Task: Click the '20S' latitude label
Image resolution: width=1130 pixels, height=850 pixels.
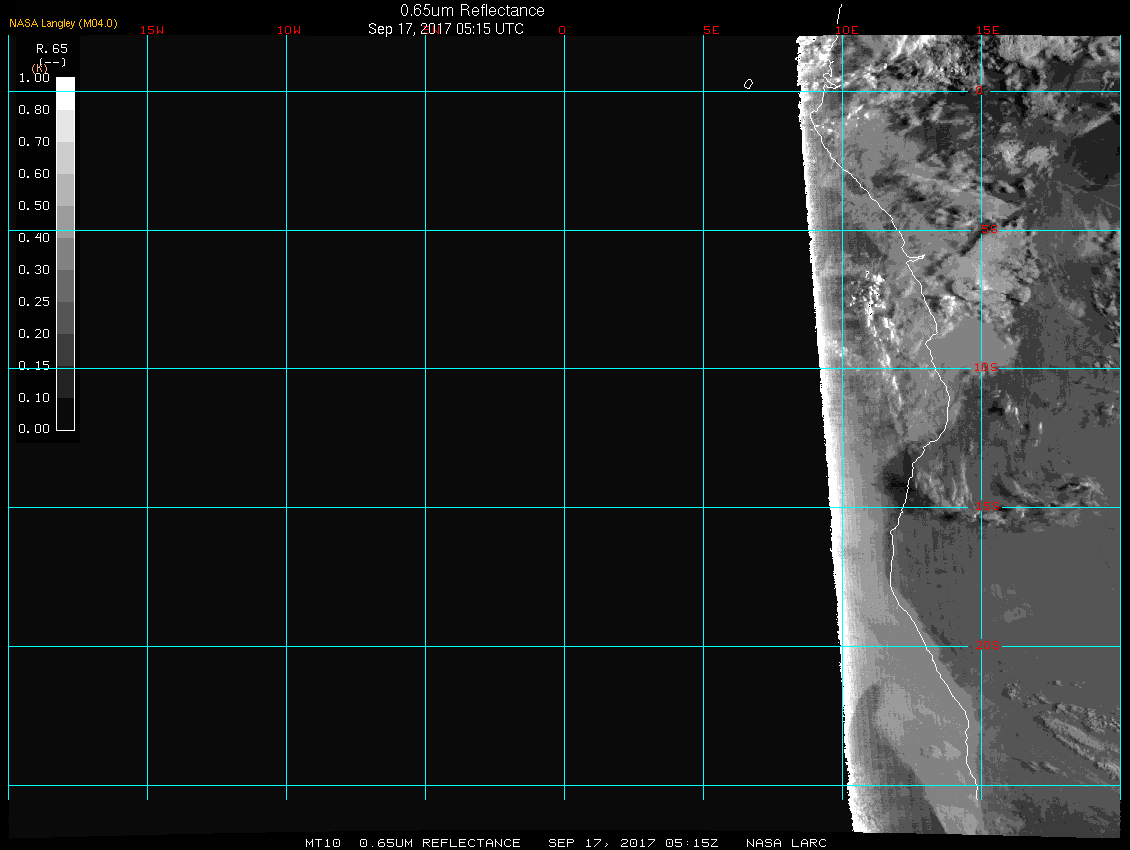Action: tap(988, 645)
